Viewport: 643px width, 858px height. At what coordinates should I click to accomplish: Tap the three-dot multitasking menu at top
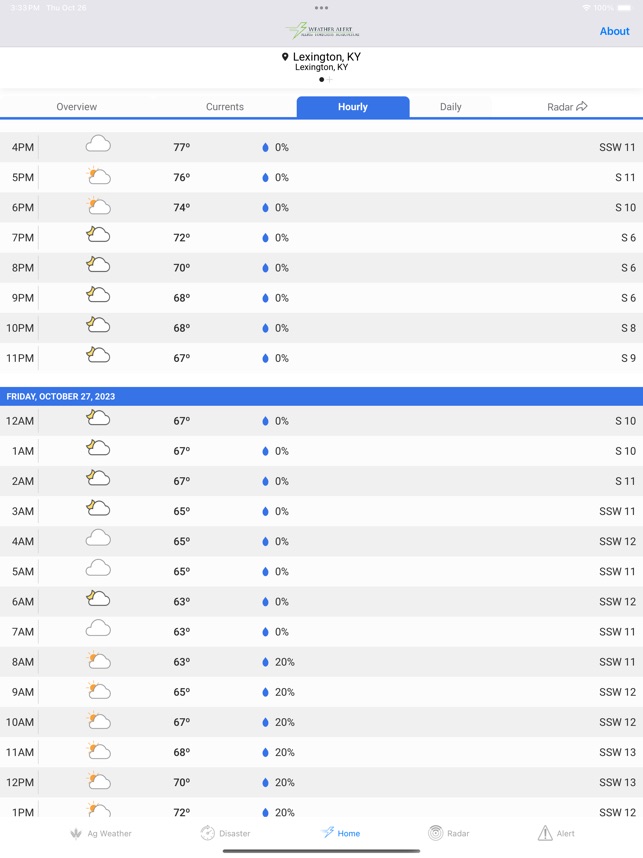321,8
